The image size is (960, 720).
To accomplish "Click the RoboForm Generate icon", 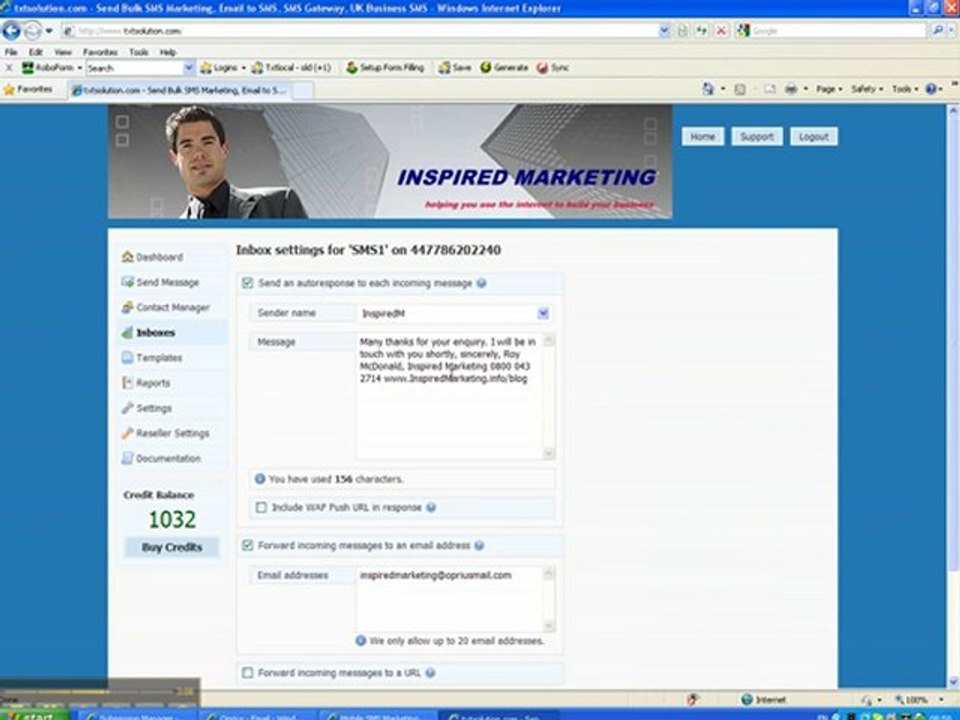I will click(x=504, y=68).
